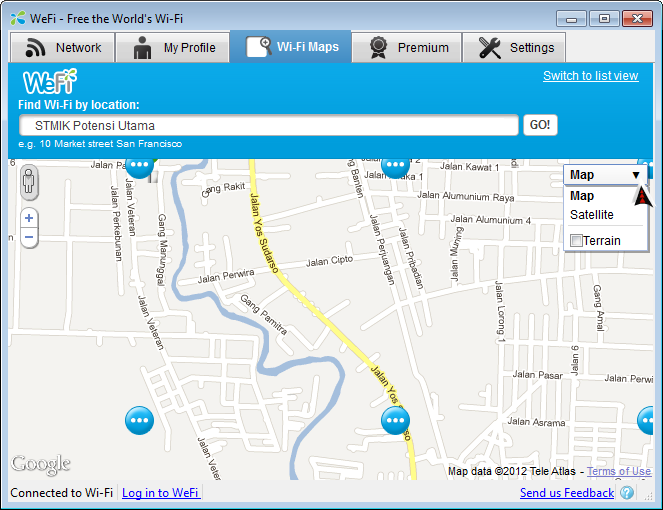
Task: Click the Jalan Pribadian street label
Action: pyautogui.click(x=411, y=258)
